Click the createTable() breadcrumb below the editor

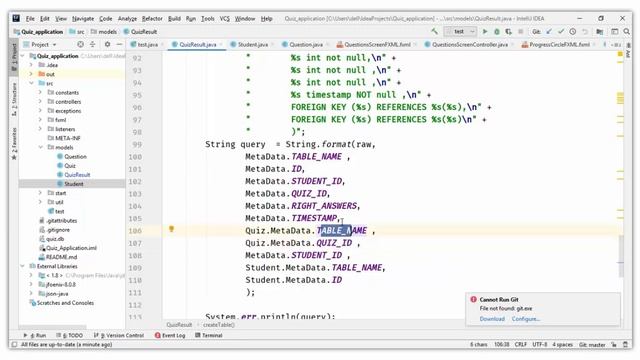219,325
